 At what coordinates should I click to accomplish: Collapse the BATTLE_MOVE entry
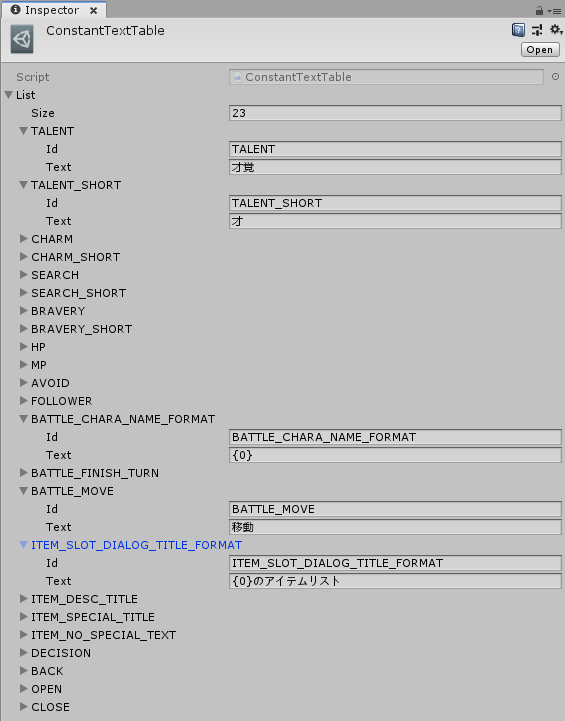tap(23, 491)
